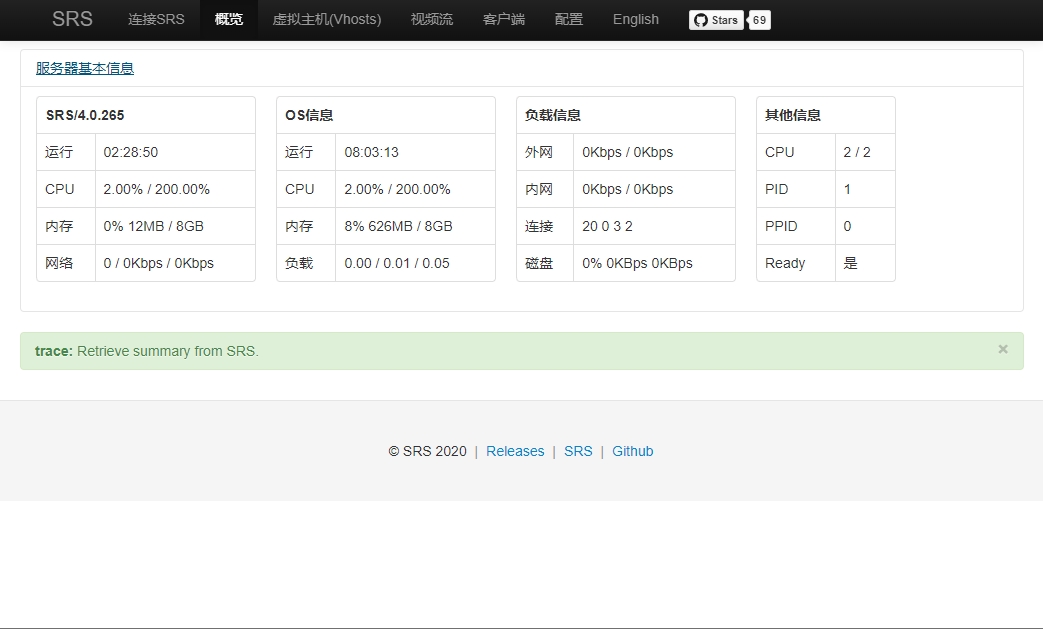The height and width of the screenshot is (629, 1043).
Task: Click the GitHub Stars button
Action: tap(716, 20)
